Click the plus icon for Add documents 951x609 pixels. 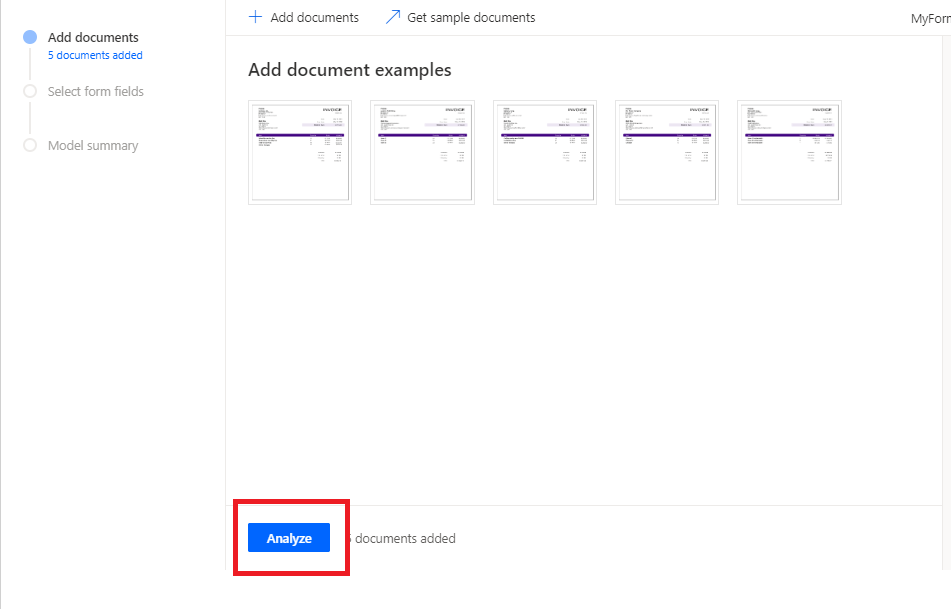[x=255, y=17]
